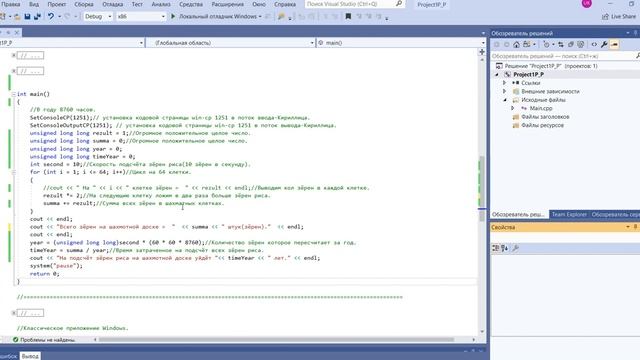Screen dimensions: 640x360
Task: Switch to the Вывод tab
Action: [30, 356]
